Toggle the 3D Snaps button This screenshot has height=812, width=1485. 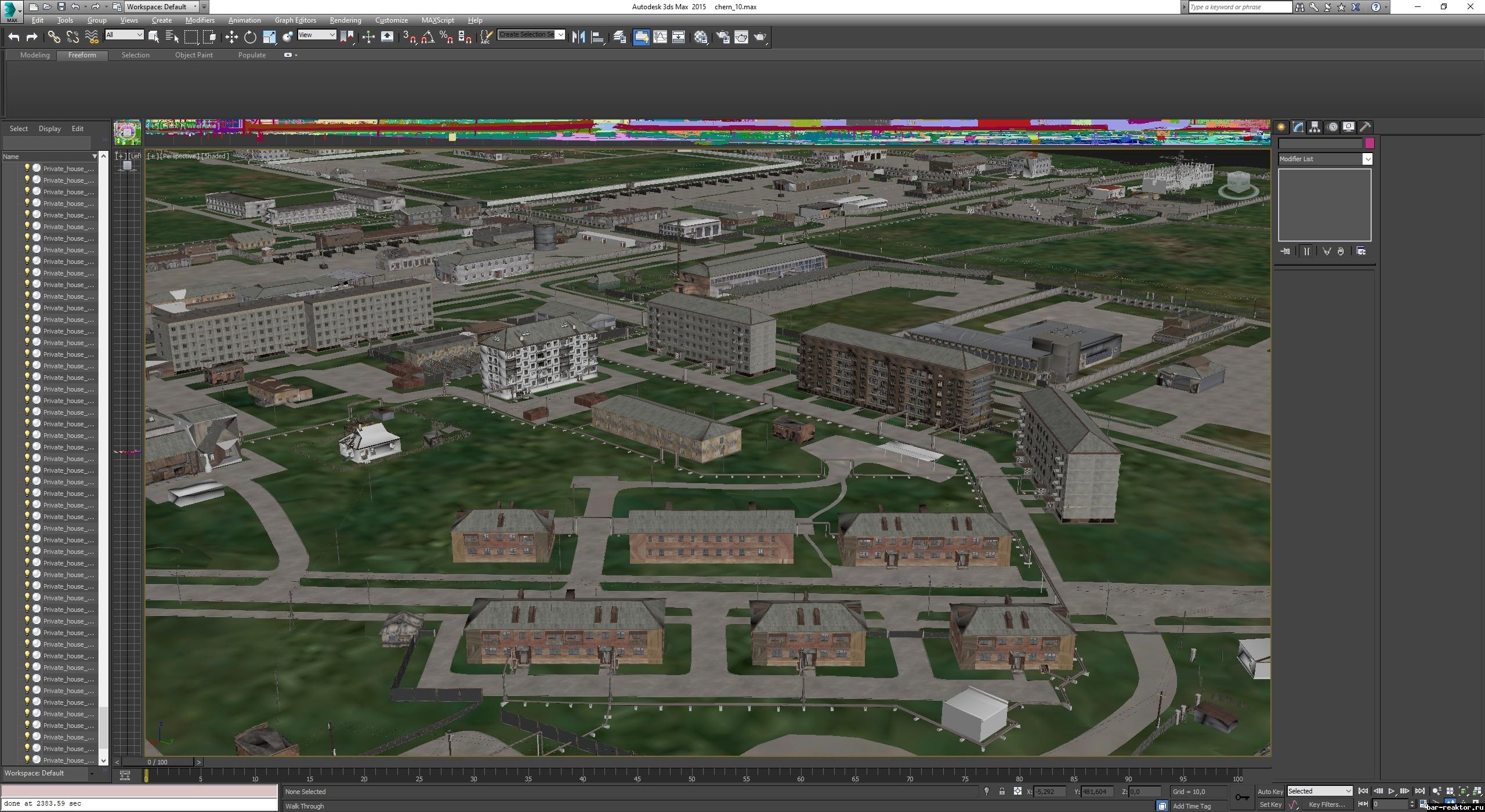point(410,37)
